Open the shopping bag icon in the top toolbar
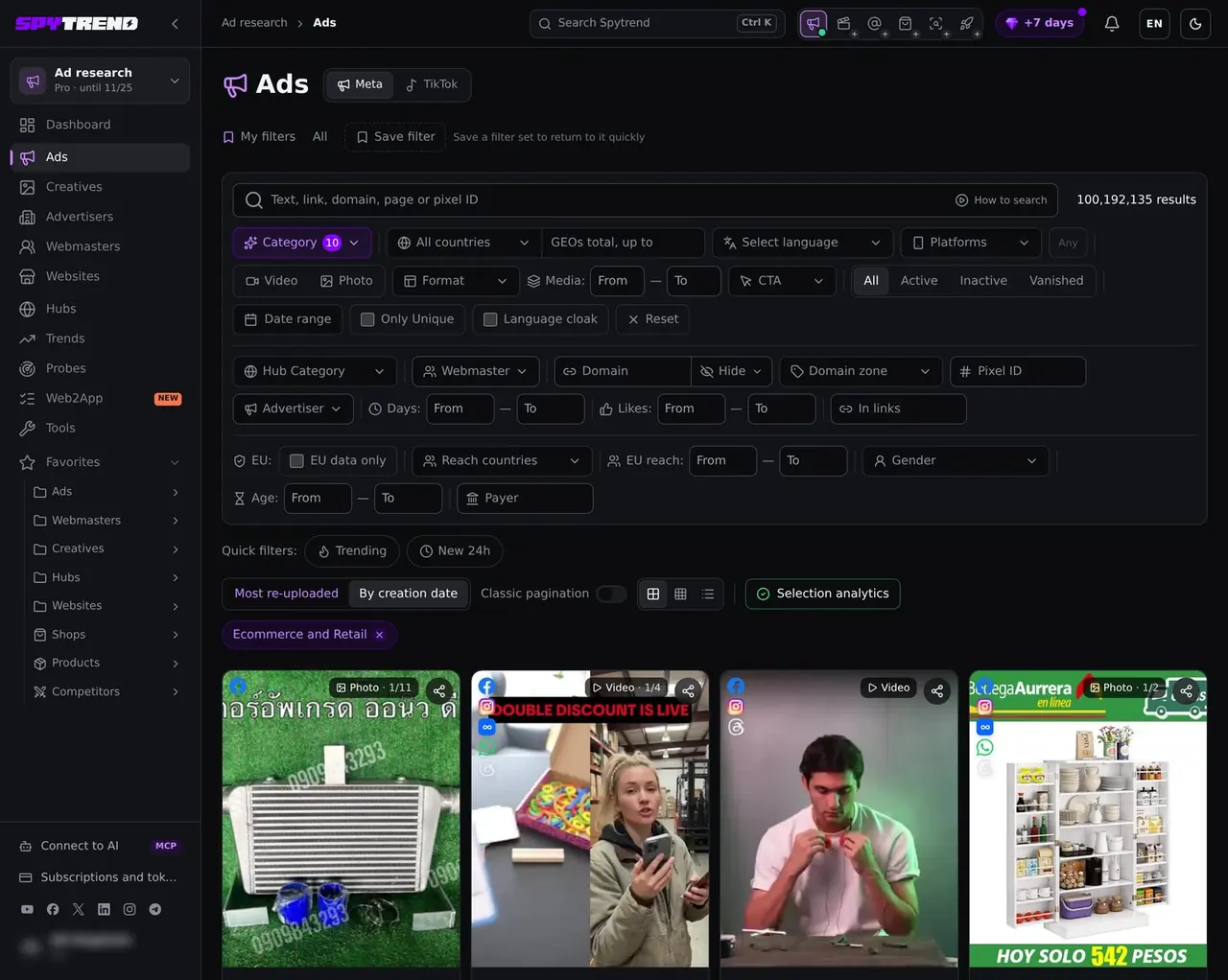This screenshot has height=980, width=1228. (x=906, y=23)
